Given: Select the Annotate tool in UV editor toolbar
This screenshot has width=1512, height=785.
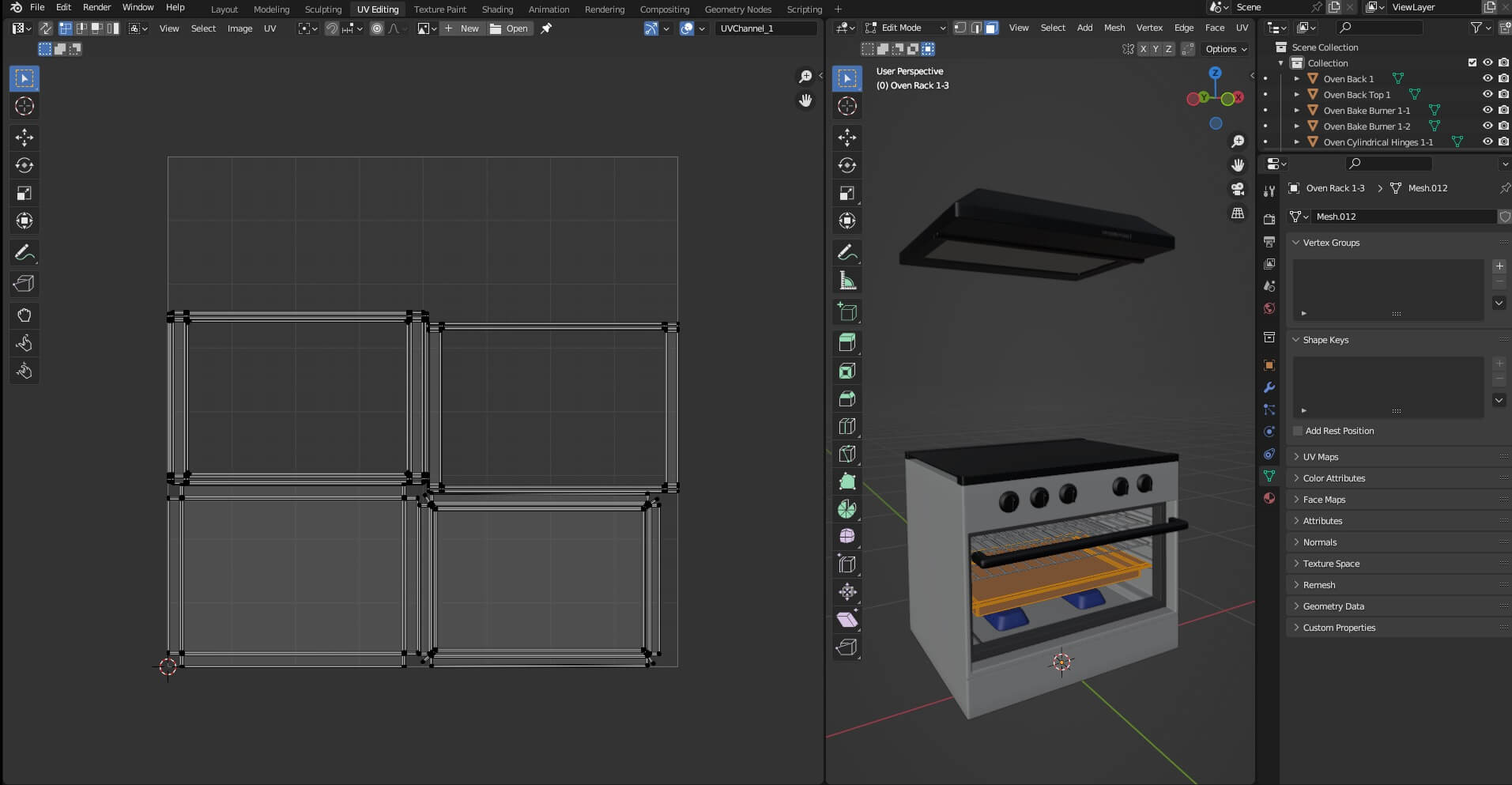Looking at the screenshot, I should pos(25,253).
